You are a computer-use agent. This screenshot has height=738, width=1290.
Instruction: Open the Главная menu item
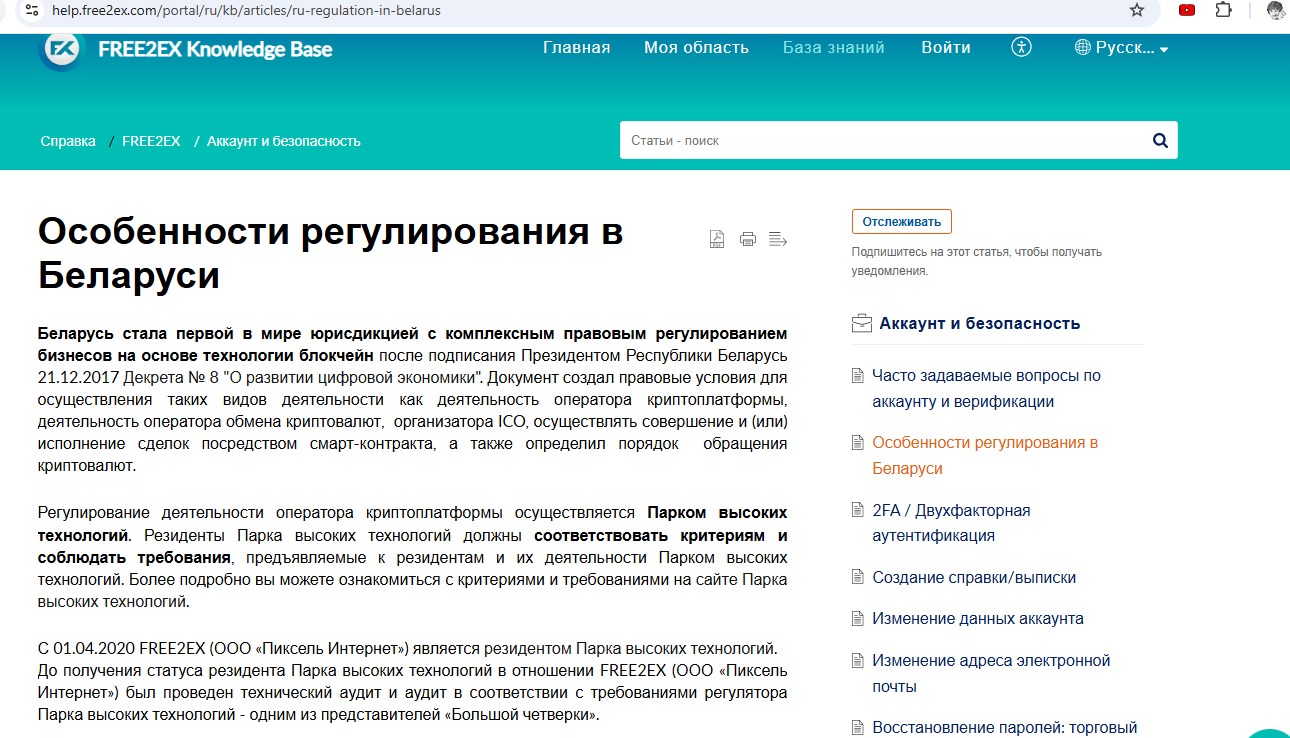pos(576,48)
